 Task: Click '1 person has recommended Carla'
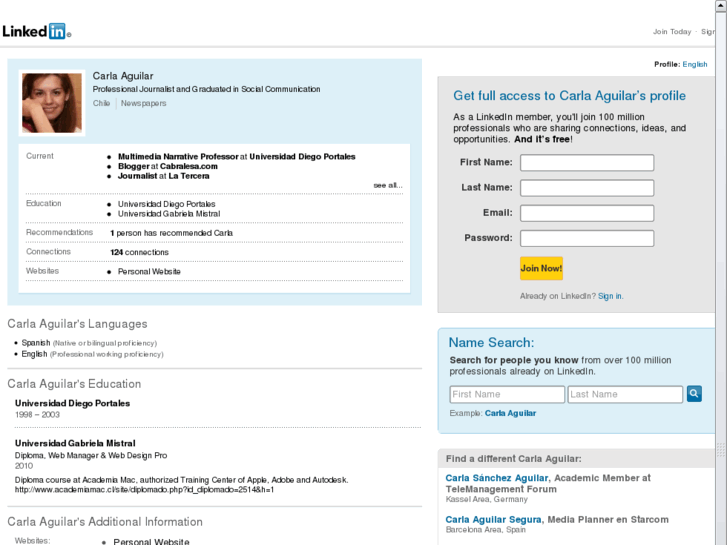tap(171, 233)
